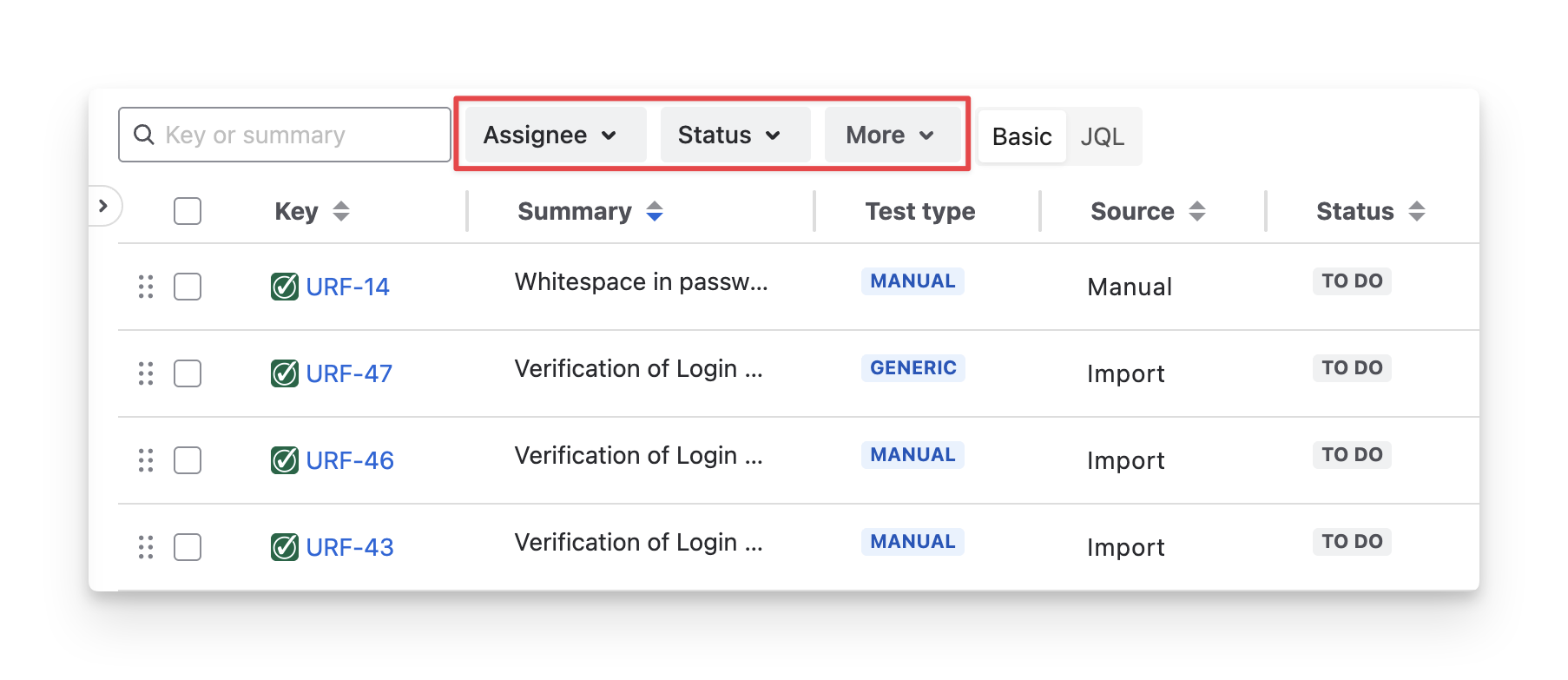The width and height of the screenshot is (1568, 680).
Task: Check the box for URF-47 row
Action: click(188, 373)
